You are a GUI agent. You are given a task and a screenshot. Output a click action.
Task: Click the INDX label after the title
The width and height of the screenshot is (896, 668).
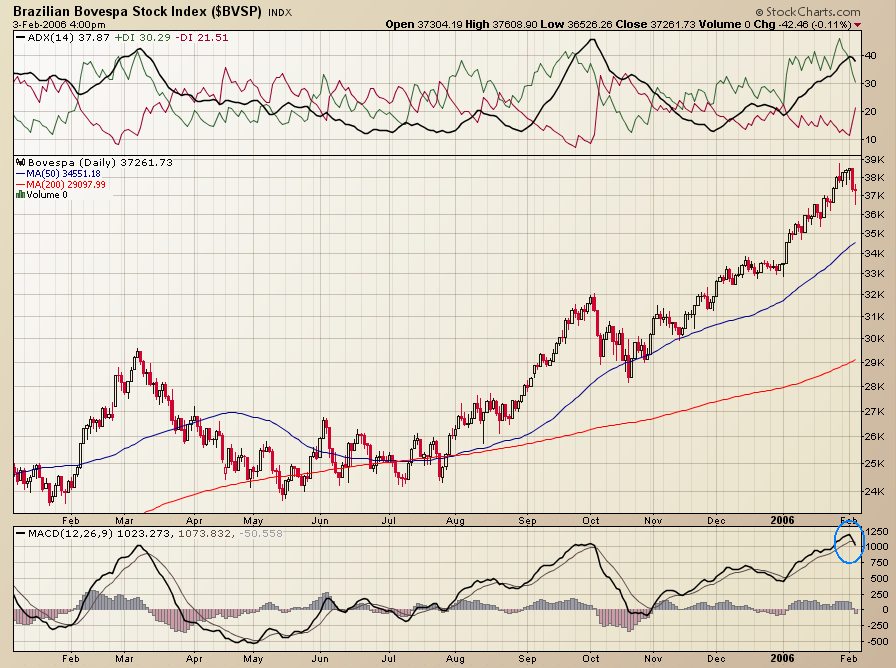280,13
